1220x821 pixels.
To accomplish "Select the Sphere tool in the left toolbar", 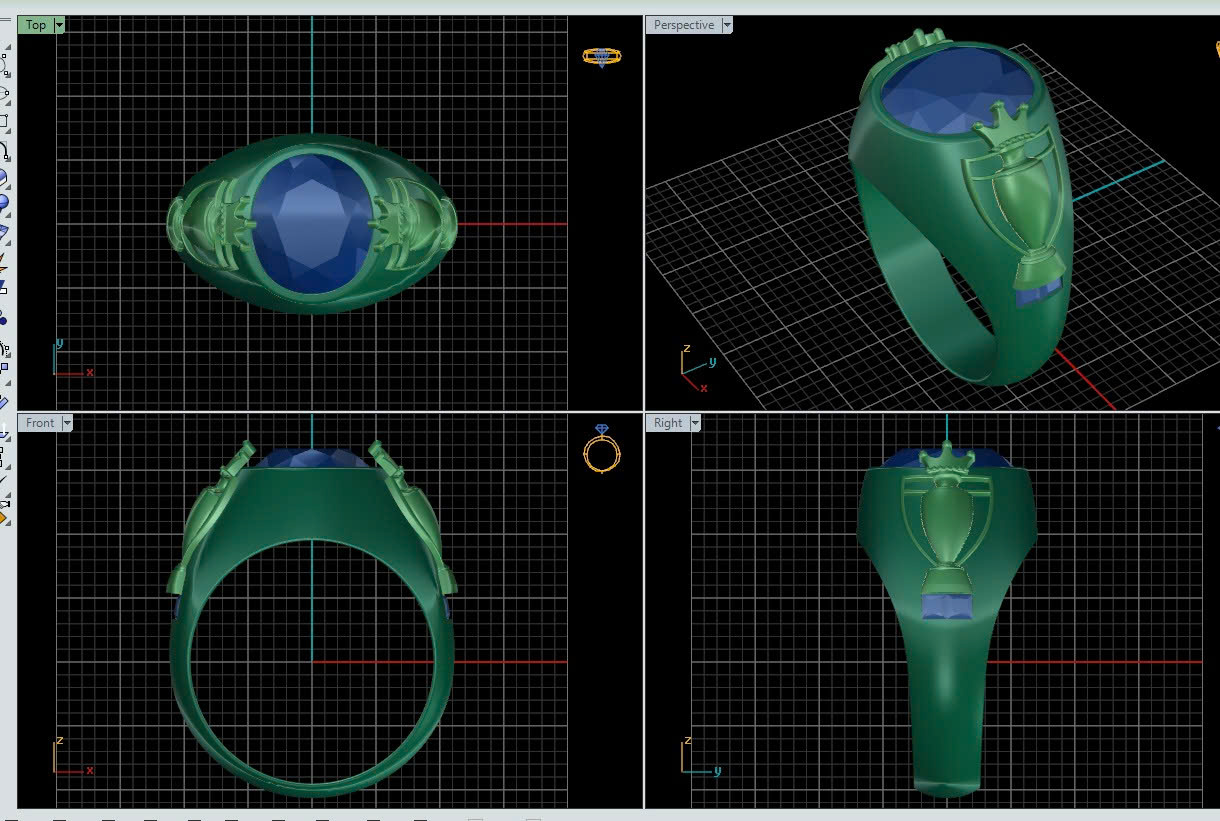I will [3, 203].
